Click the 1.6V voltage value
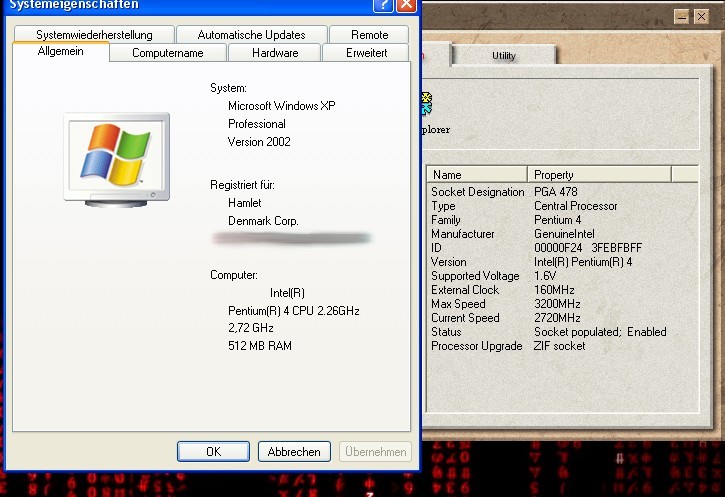Viewport: 725px width, 497px height. tap(545, 276)
